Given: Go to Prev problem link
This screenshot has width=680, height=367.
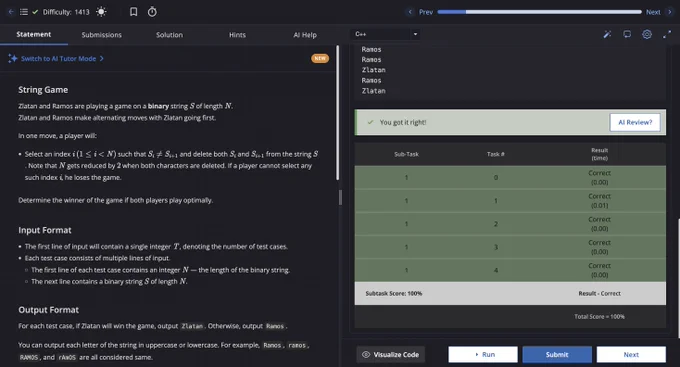Looking at the screenshot, I should 426,12.
